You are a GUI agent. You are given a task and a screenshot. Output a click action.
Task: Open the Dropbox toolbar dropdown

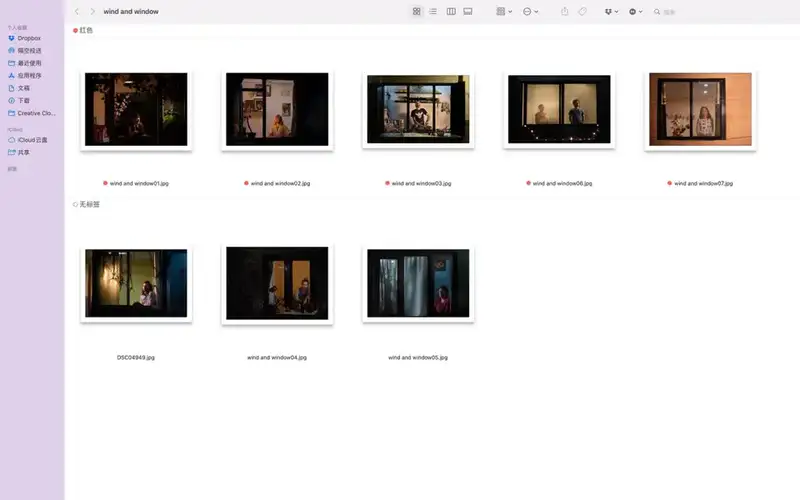(x=611, y=11)
